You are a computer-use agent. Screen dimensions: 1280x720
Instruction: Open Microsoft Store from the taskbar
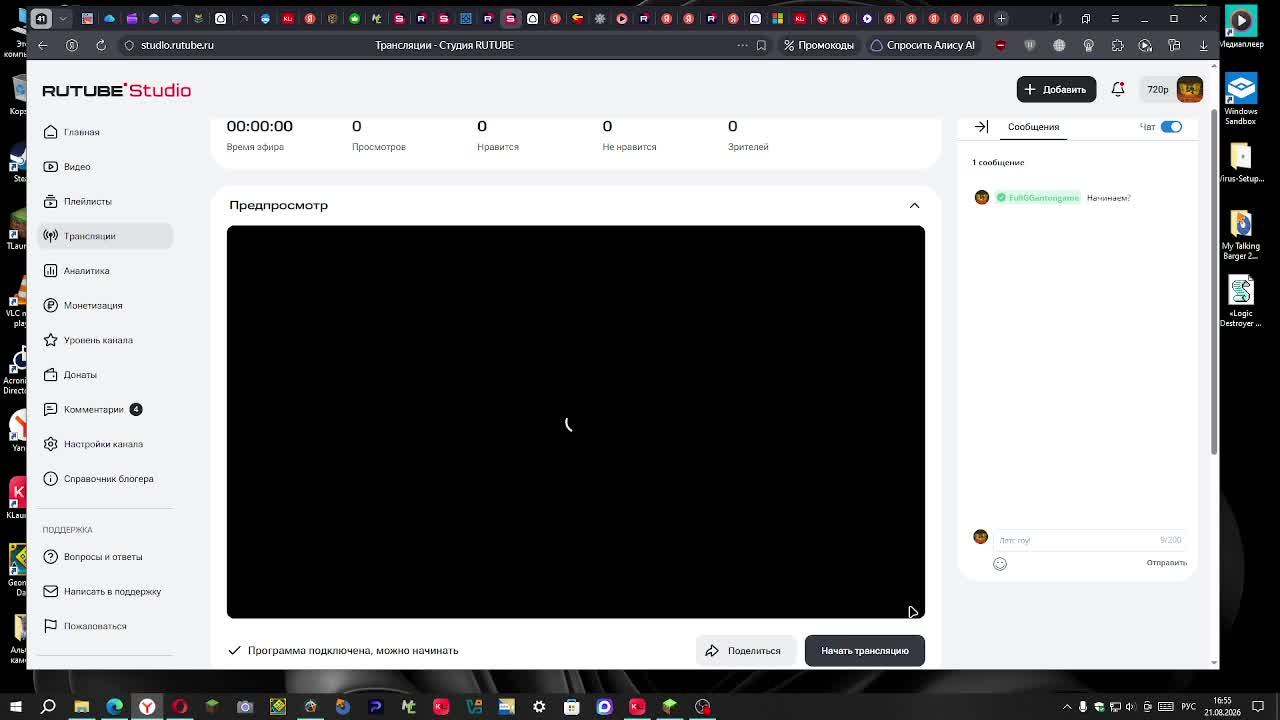point(572,707)
